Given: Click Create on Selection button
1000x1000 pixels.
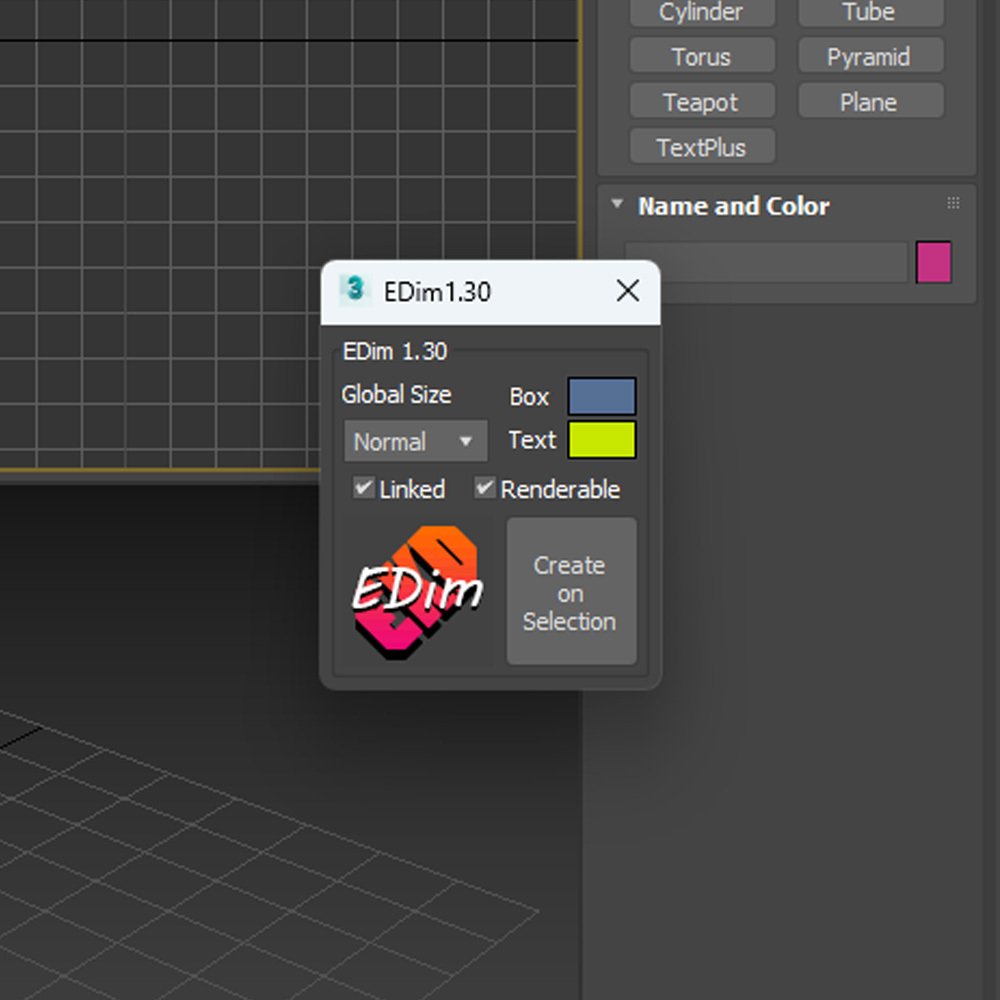Looking at the screenshot, I should point(571,591).
